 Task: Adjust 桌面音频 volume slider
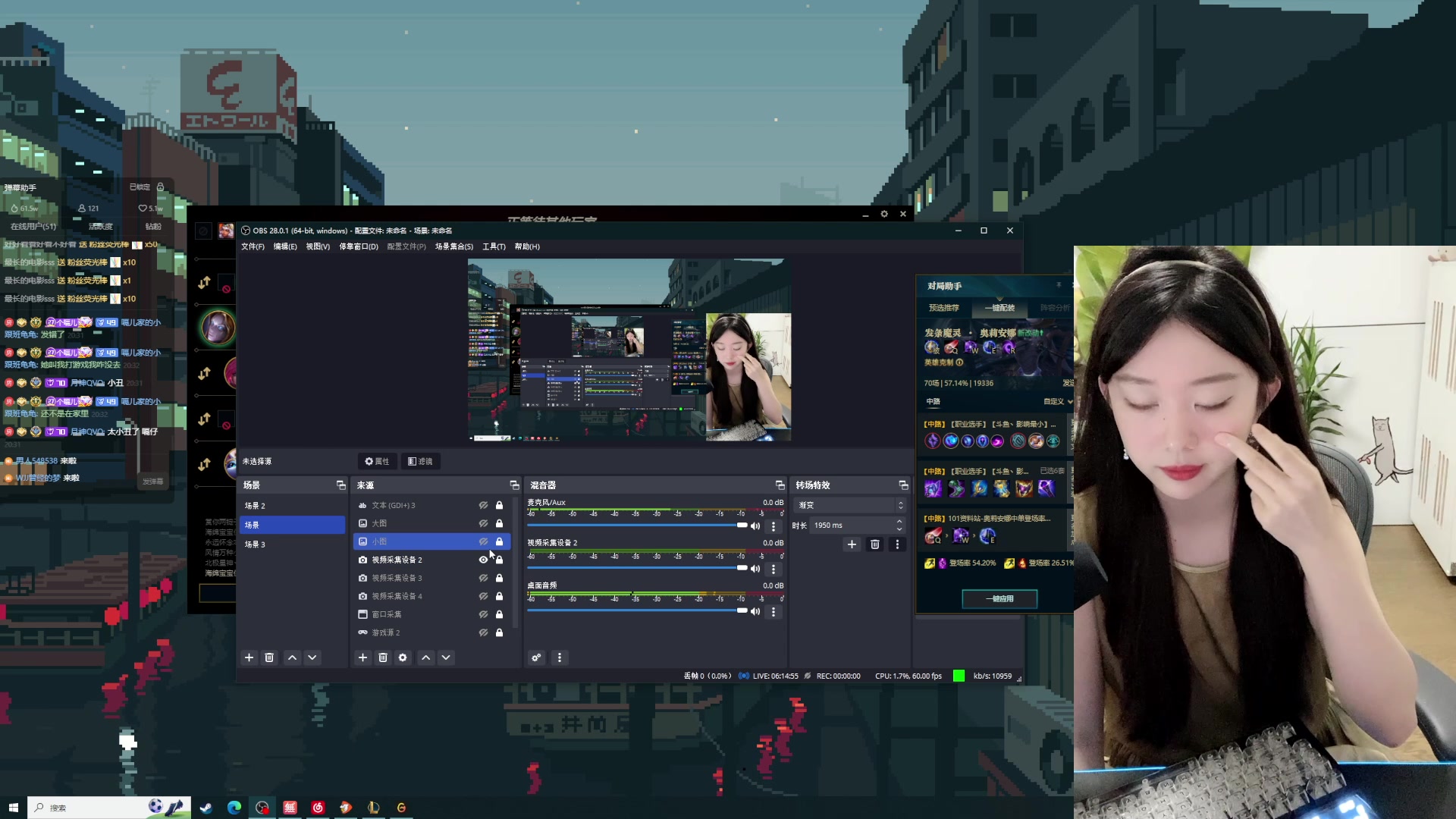[638, 610]
